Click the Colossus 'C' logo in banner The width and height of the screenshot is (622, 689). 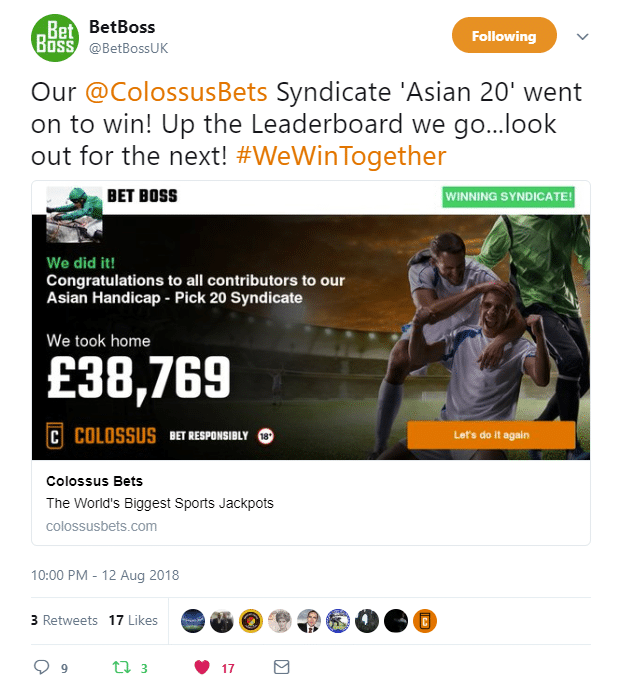56,436
